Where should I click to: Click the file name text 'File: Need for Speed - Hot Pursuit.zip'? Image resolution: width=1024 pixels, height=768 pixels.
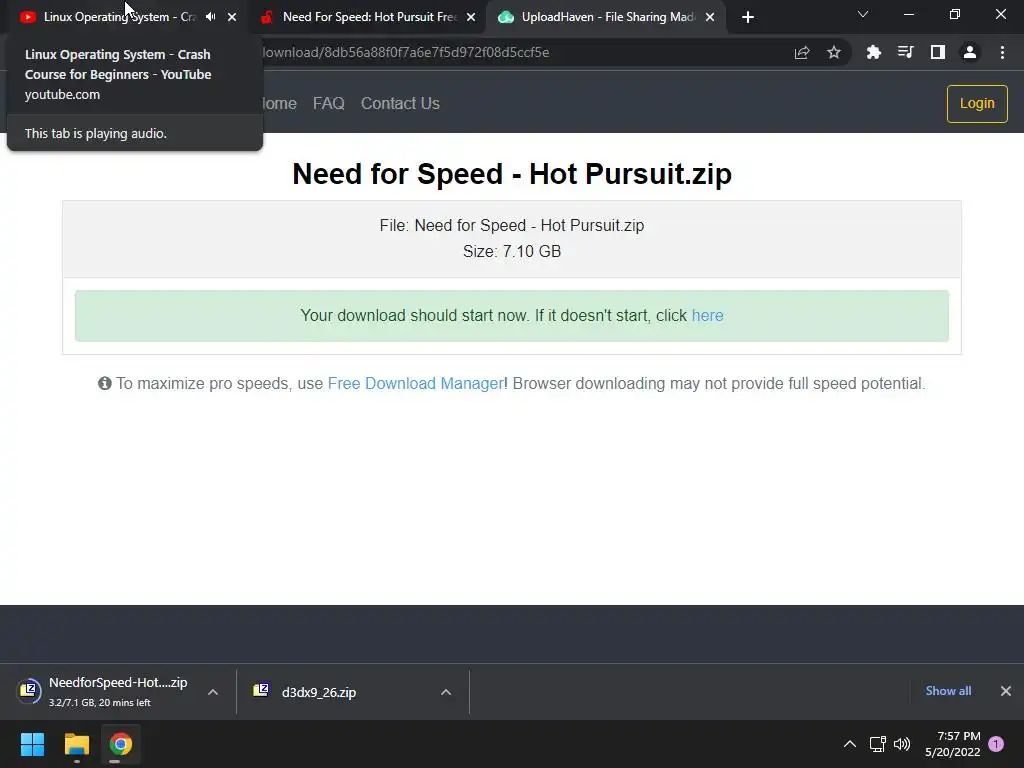coord(512,225)
